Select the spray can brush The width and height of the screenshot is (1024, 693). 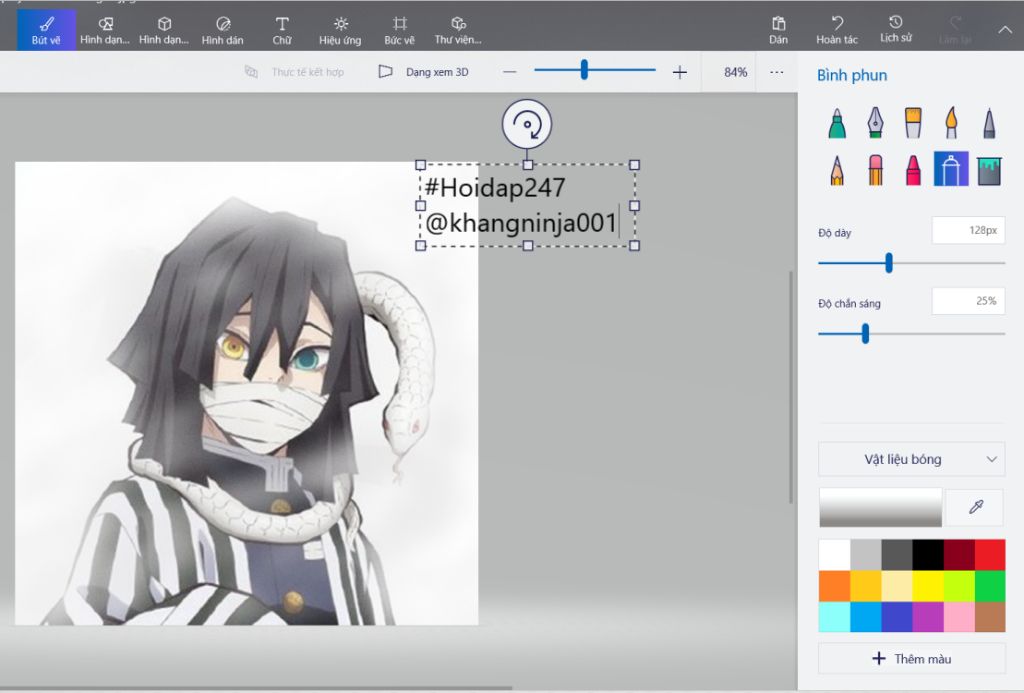pos(951,169)
